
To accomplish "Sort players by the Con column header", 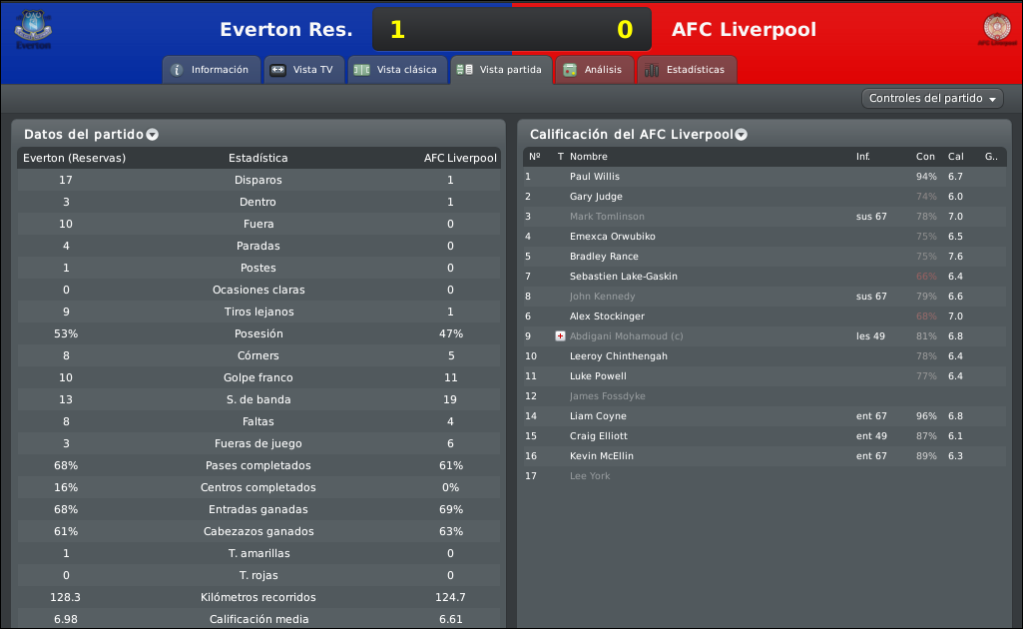I will pos(925,157).
